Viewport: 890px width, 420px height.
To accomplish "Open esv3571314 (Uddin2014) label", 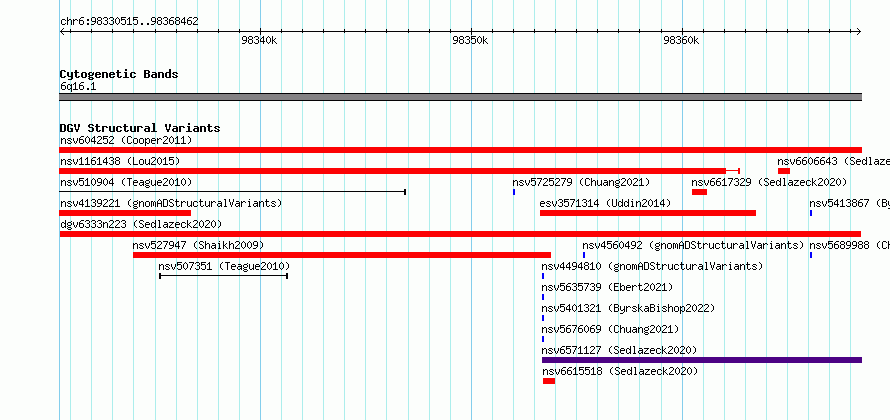I will tap(605, 203).
